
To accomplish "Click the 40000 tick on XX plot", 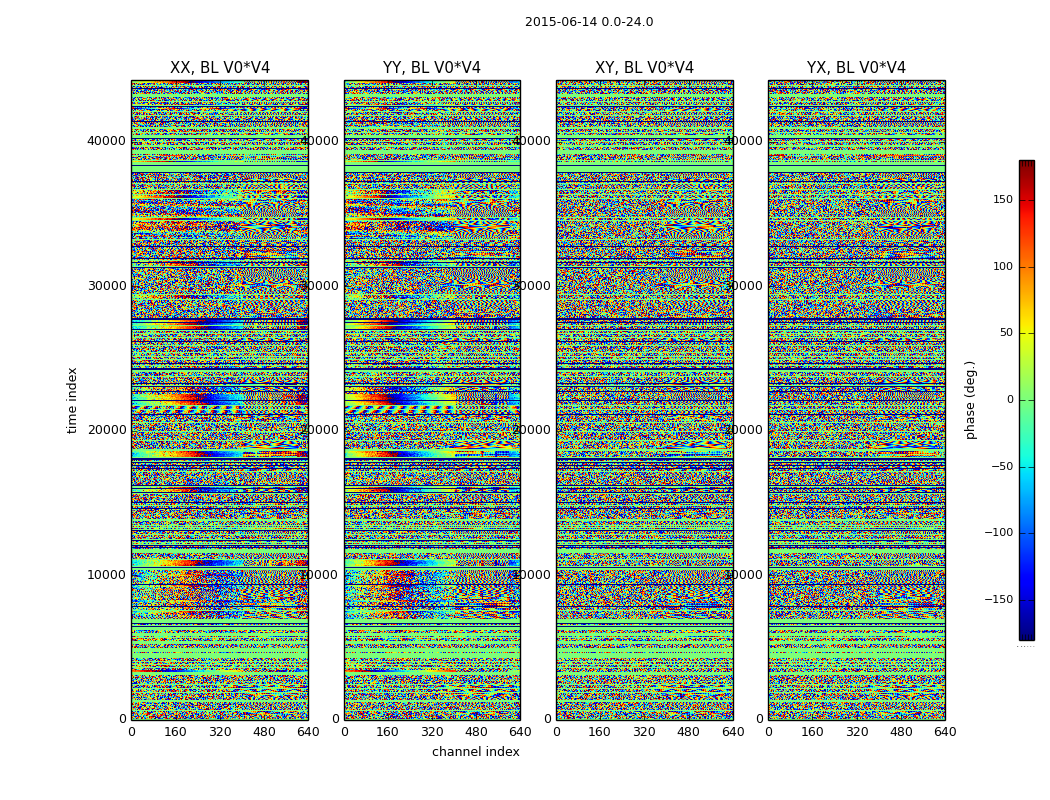I will [106, 141].
